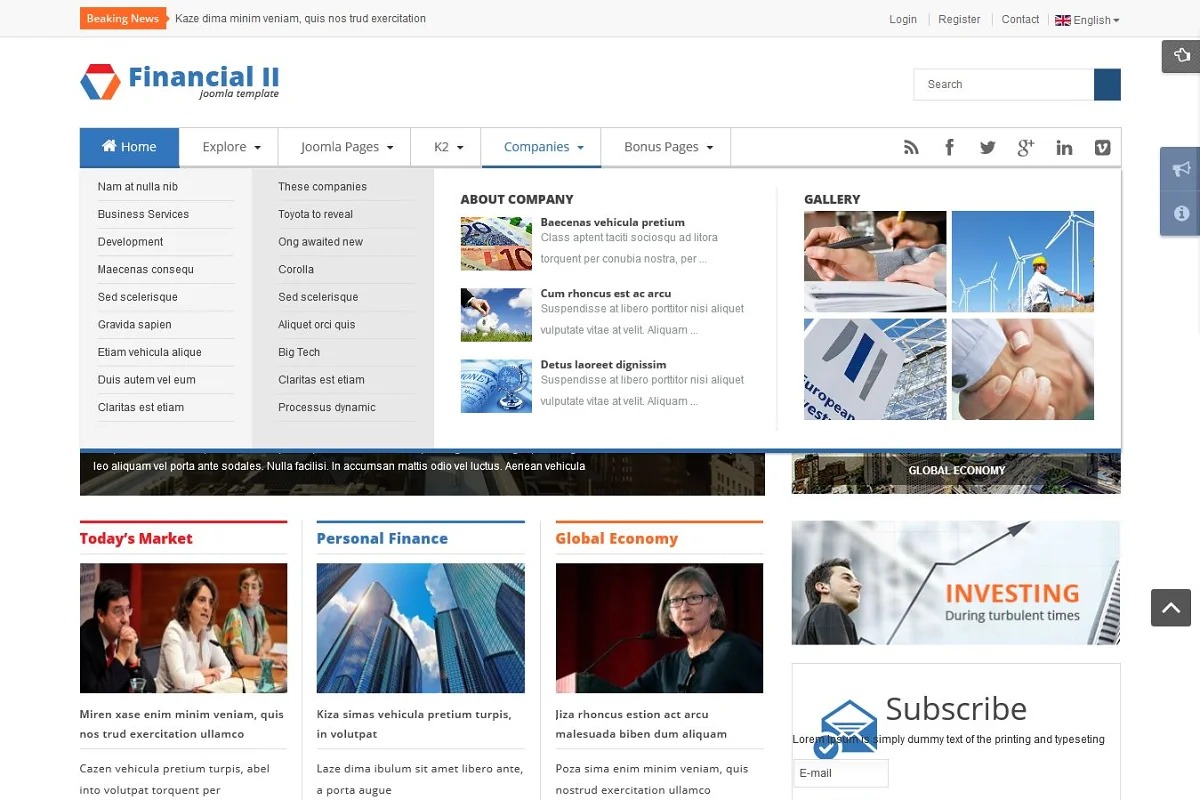Click the Twitter bird icon
This screenshot has height=800, width=1200.
click(987, 148)
